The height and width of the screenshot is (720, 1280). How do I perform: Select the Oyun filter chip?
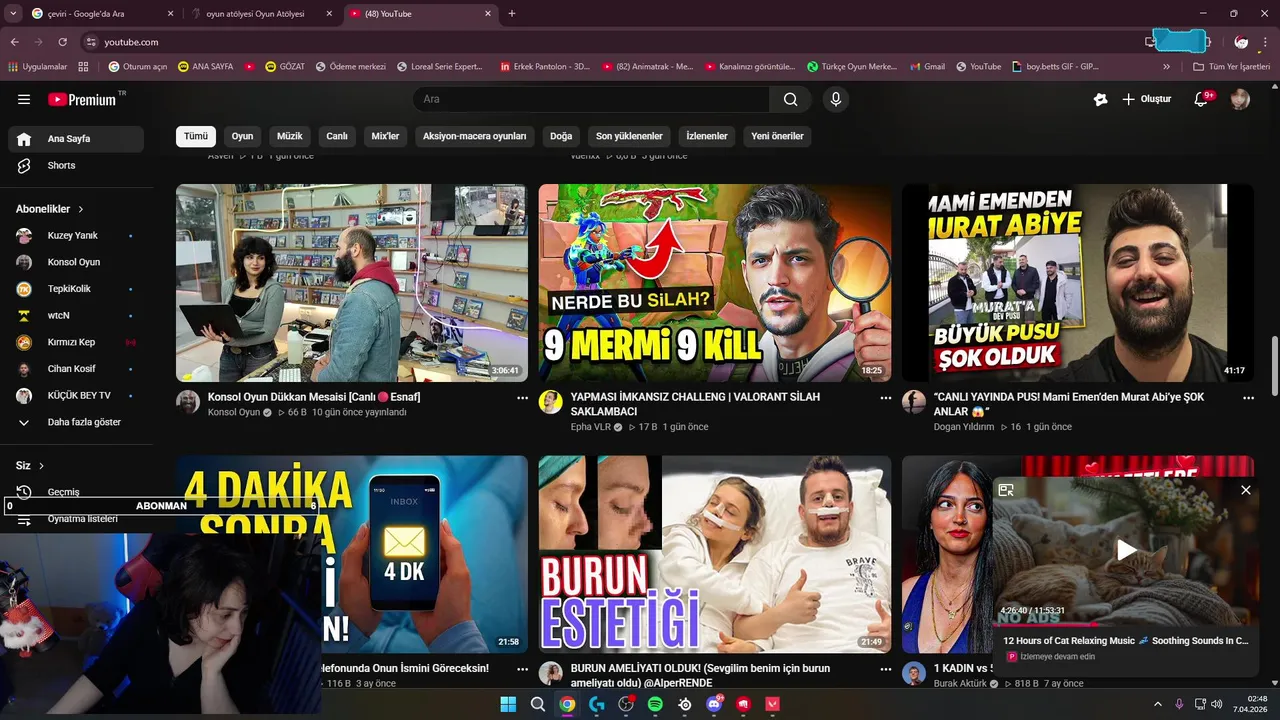pyautogui.click(x=242, y=136)
